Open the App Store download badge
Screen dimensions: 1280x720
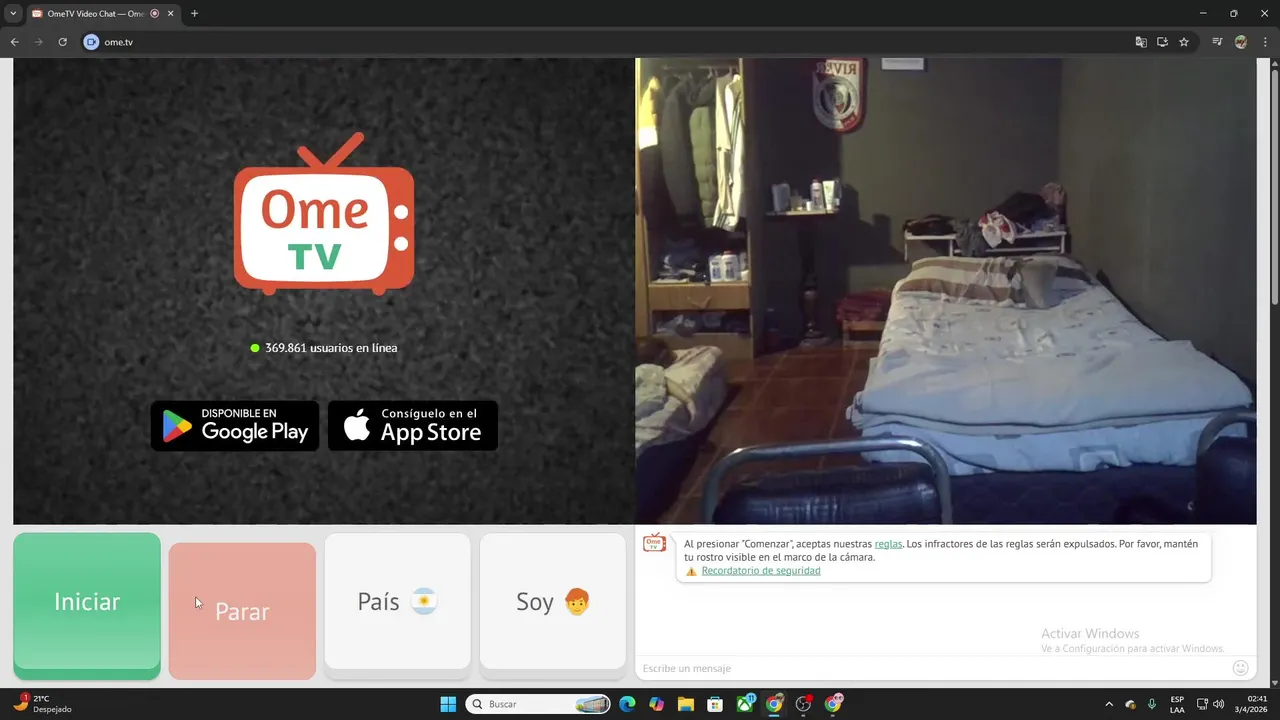(x=413, y=426)
